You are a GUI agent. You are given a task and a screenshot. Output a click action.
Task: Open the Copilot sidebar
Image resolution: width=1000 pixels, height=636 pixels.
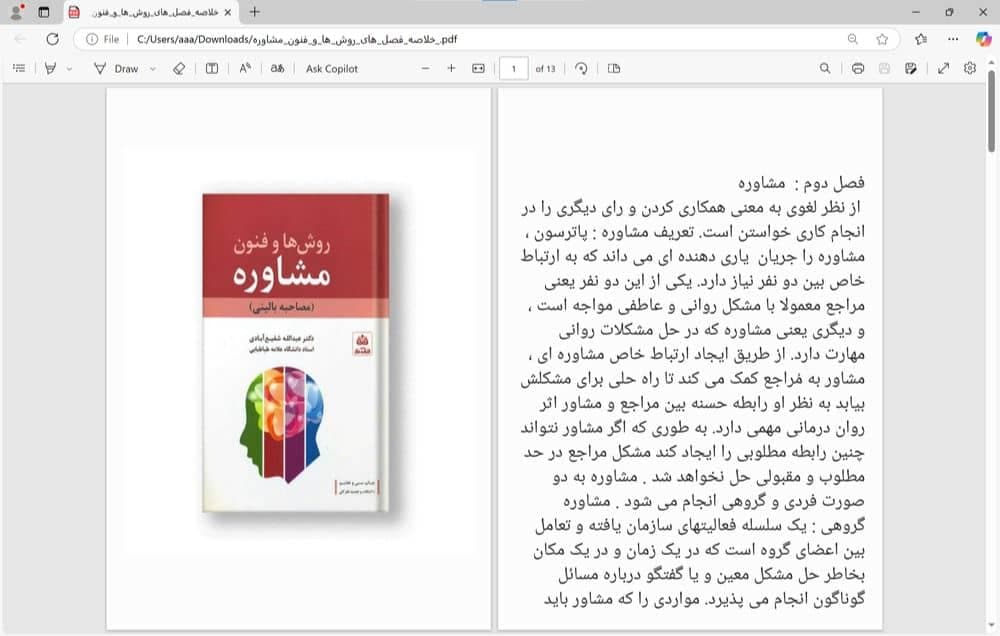983,39
